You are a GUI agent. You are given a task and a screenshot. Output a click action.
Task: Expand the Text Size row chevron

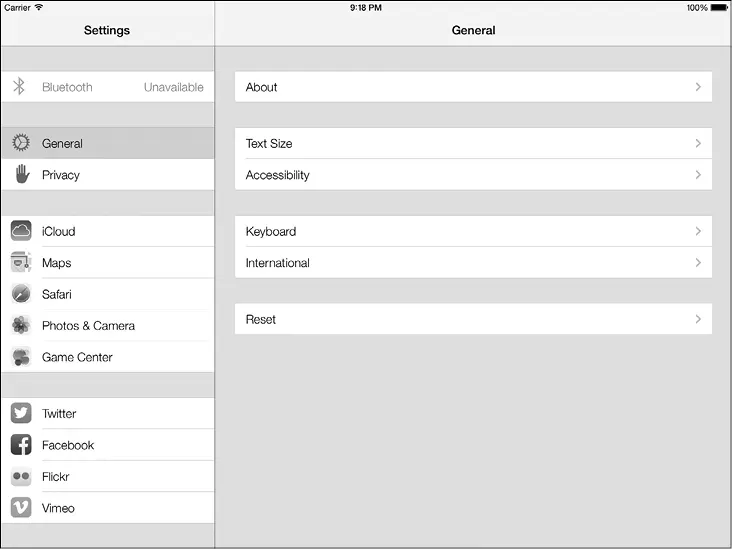(698, 143)
